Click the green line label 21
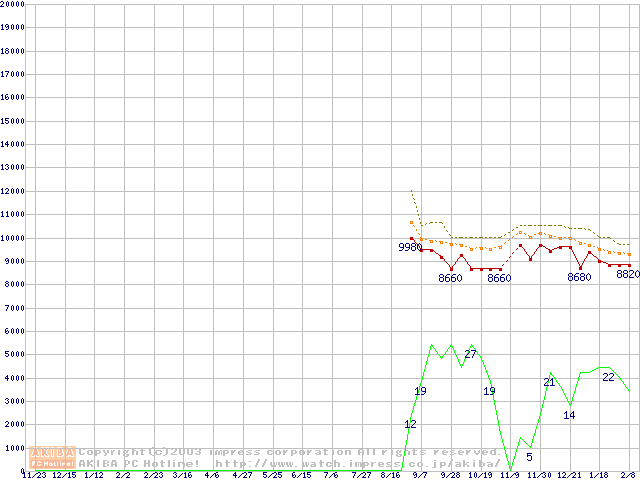 [549, 382]
